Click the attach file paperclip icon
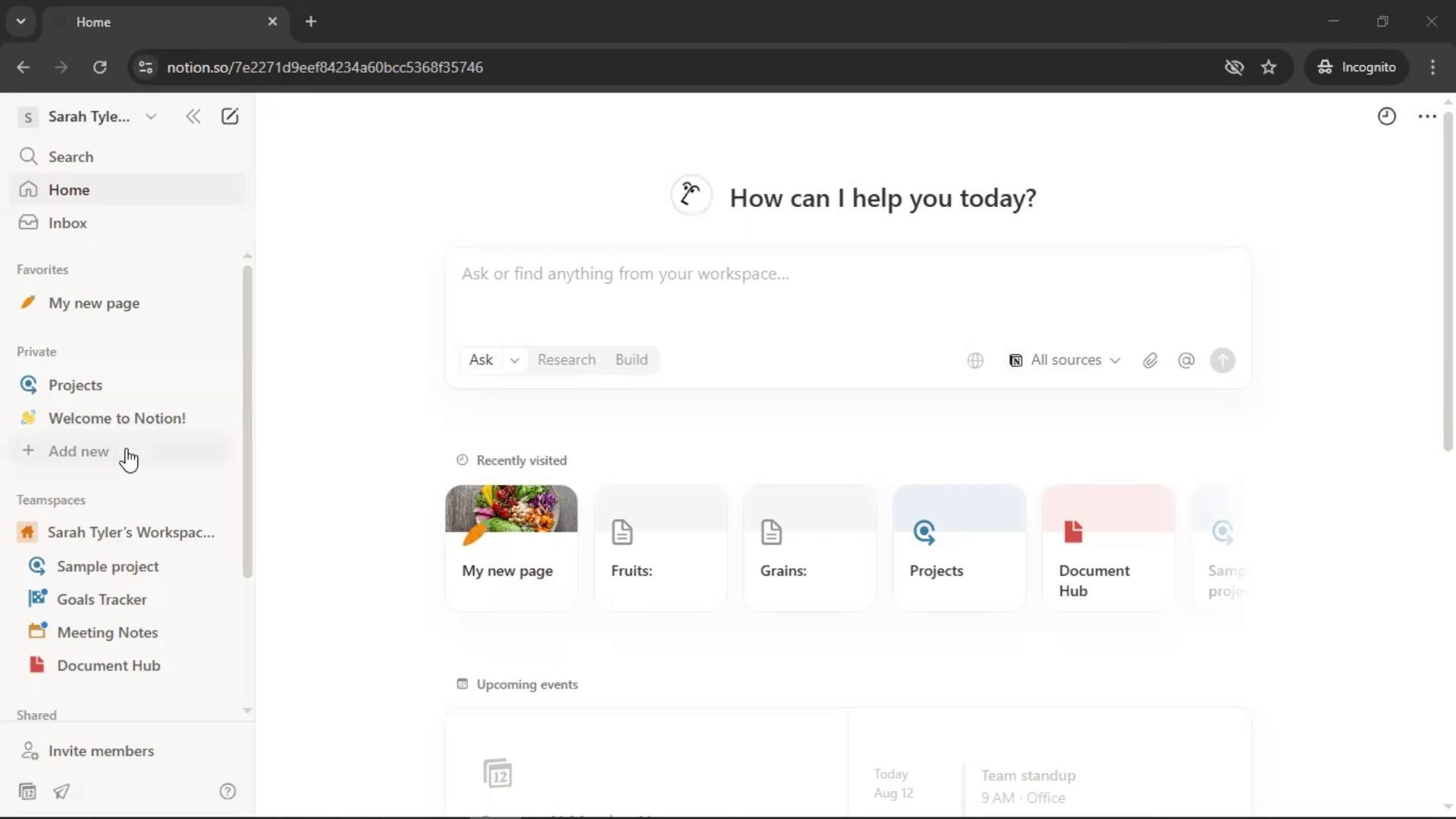 pyautogui.click(x=1150, y=361)
